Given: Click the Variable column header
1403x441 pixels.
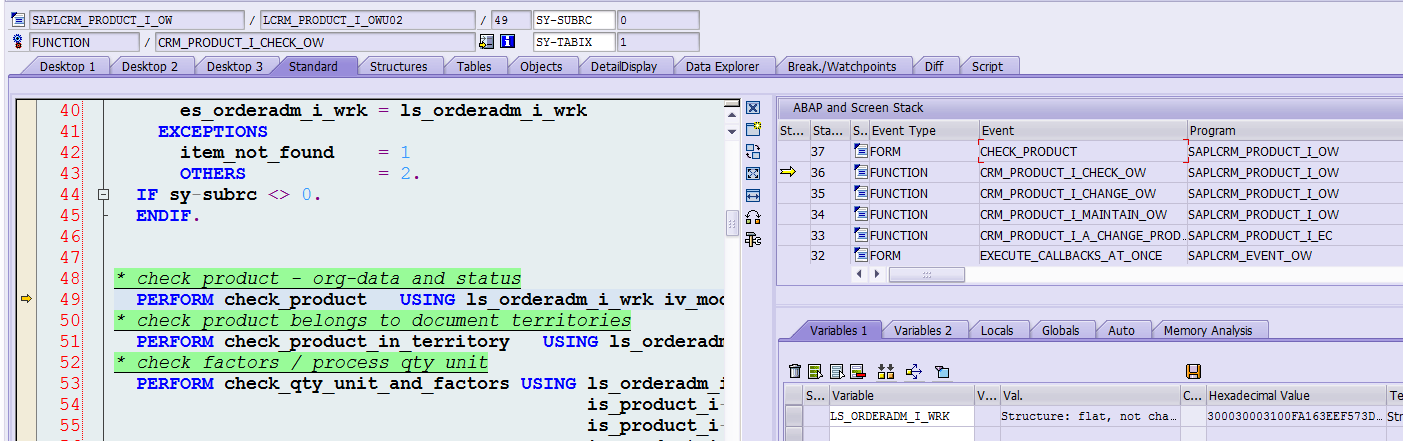Looking at the screenshot, I should click(901, 395).
